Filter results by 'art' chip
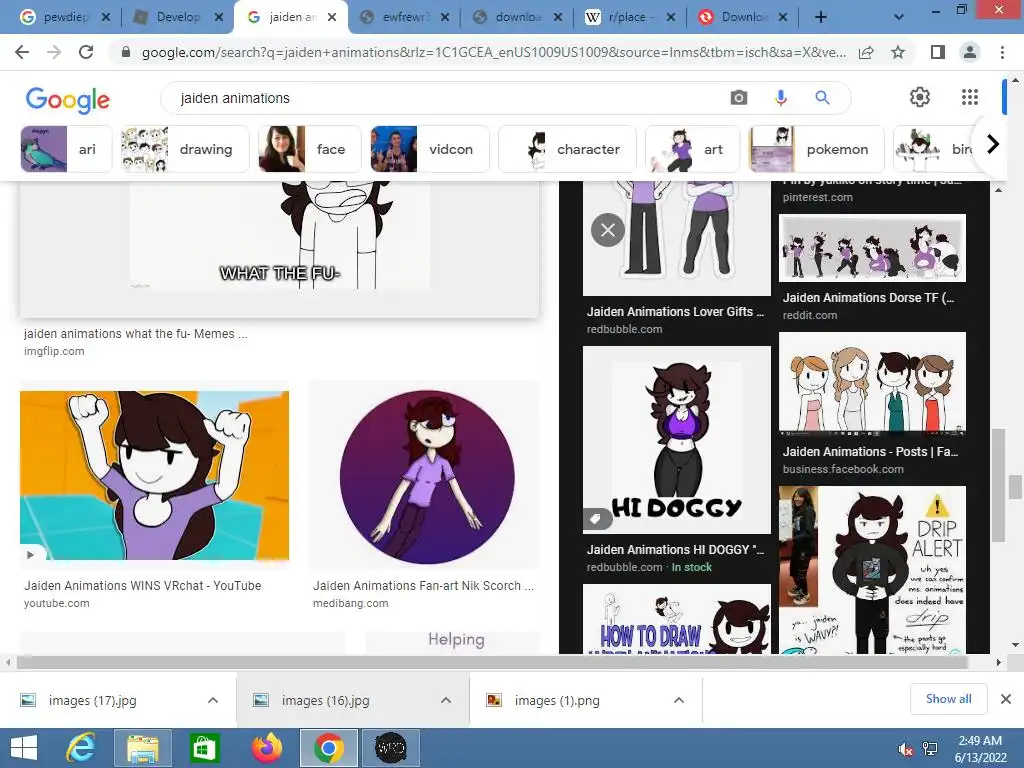Image resolution: width=1024 pixels, height=768 pixels. 692,149
